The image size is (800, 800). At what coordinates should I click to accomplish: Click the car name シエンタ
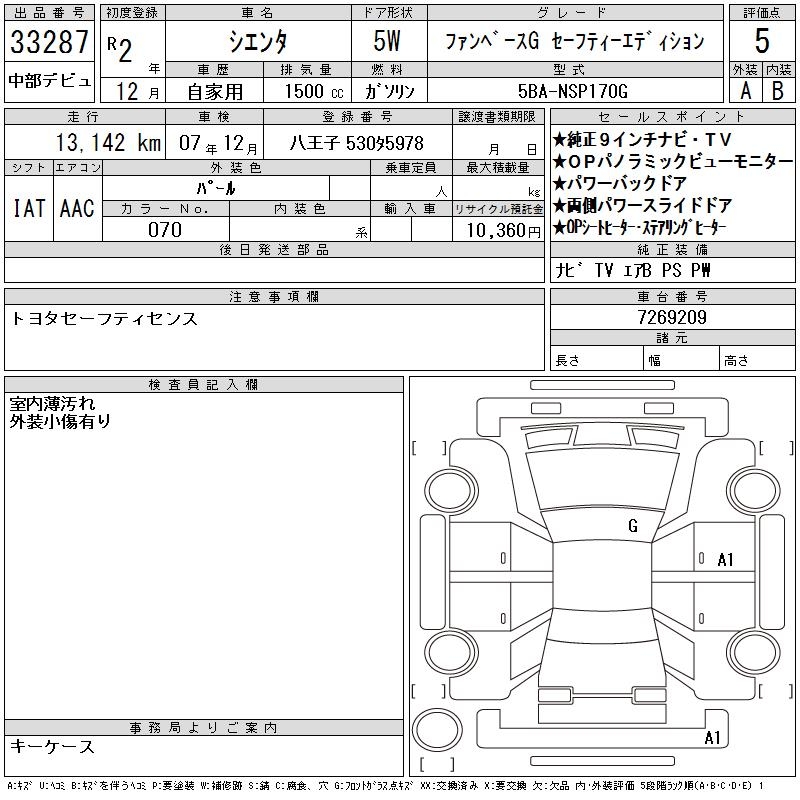pyautogui.click(x=258, y=42)
